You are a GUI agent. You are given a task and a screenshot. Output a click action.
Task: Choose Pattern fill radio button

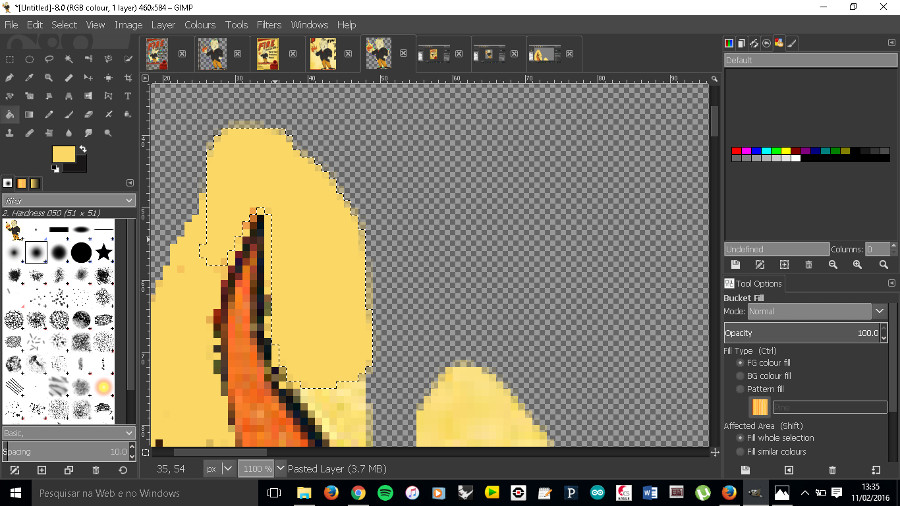pos(740,389)
